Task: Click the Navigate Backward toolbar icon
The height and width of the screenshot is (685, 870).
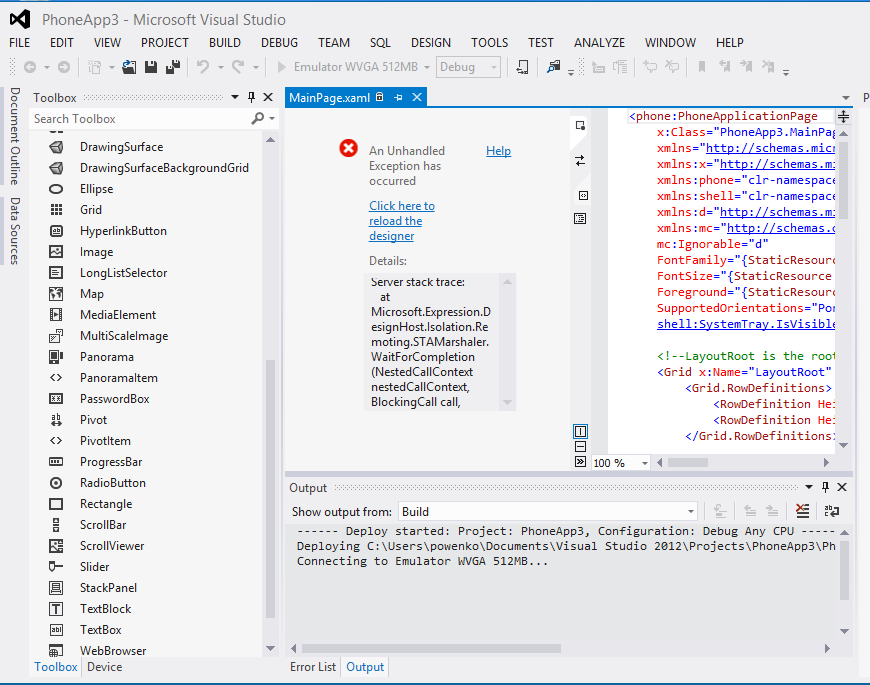Action: [30, 67]
